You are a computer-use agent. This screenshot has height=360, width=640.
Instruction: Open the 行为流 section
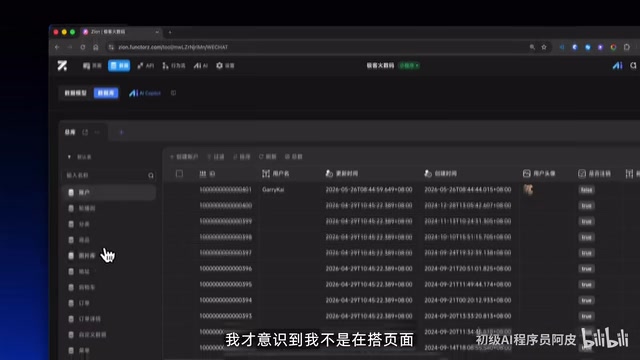174,66
